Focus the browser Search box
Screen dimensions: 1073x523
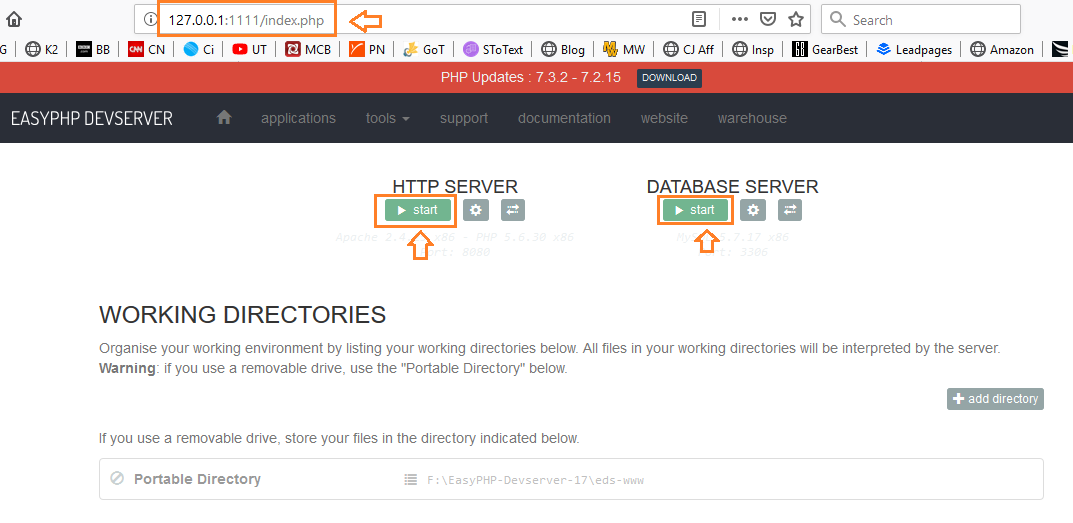tap(920, 20)
